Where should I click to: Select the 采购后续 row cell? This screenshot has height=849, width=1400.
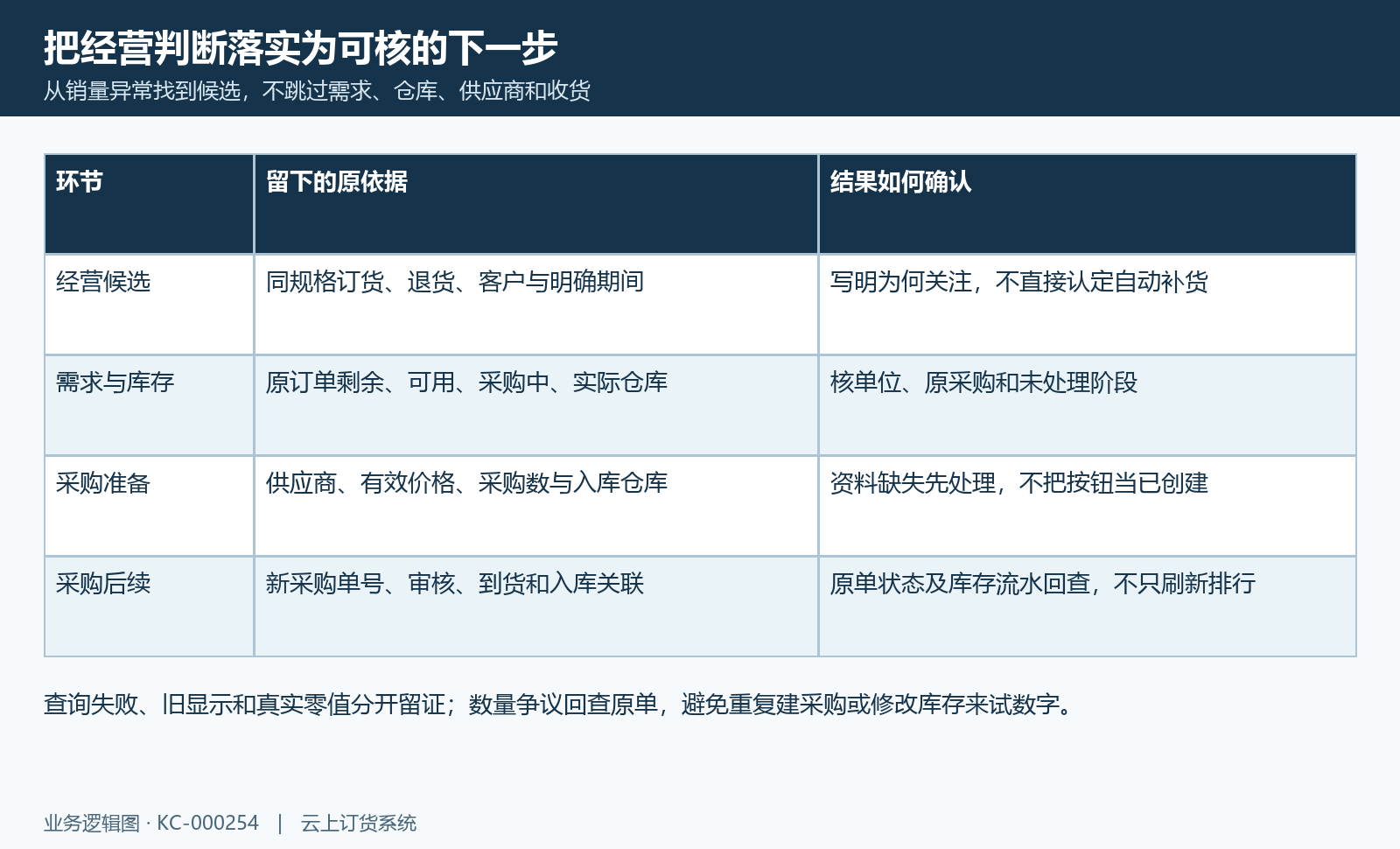point(150,607)
